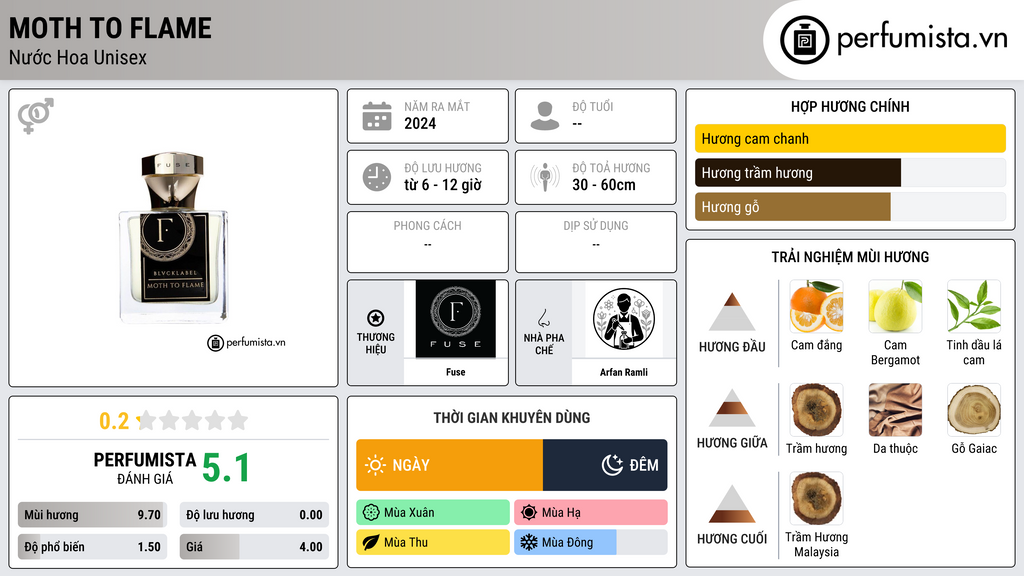This screenshot has width=1024, height=576.
Task: Click the Moth to Flame bottle photo
Action: pyautogui.click(x=173, y=238)
